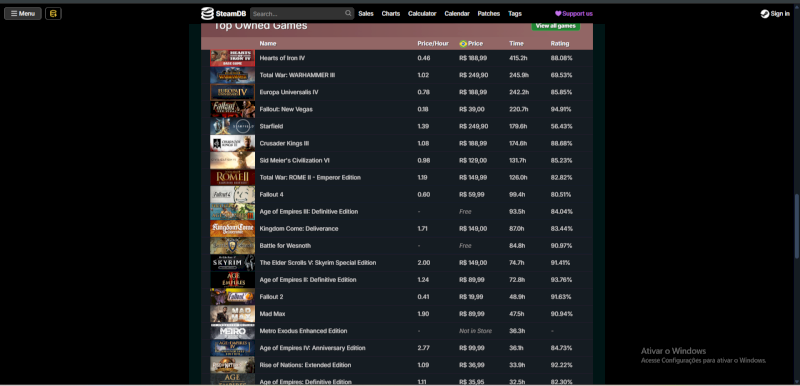The width and height of the screenshot is (800, 386).
Task: Open the SteamDB logo home link
Action: (224, 14)
